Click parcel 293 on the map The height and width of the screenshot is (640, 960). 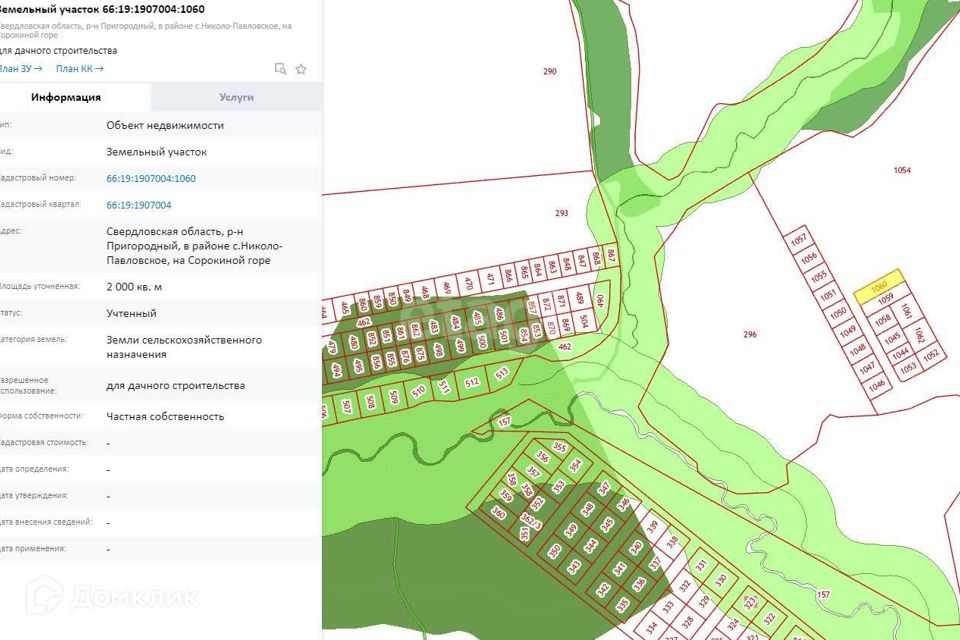[561, 213]
